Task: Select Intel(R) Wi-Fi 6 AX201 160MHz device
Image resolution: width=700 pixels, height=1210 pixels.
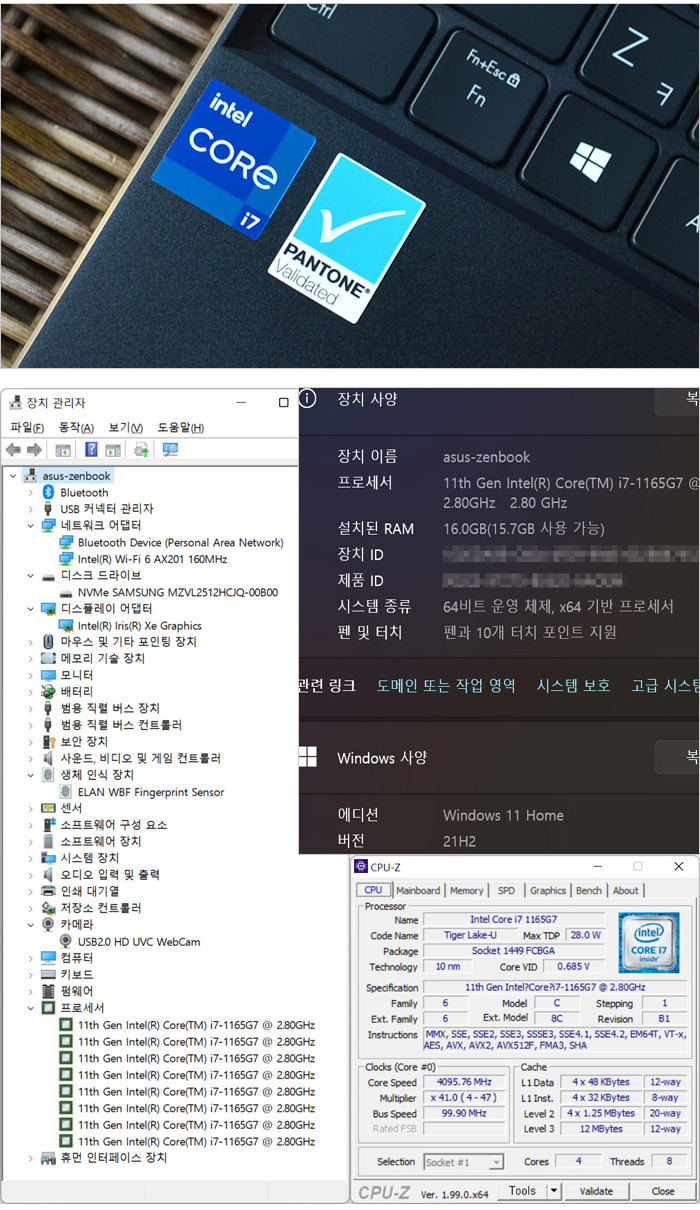Action: [152, 559]
